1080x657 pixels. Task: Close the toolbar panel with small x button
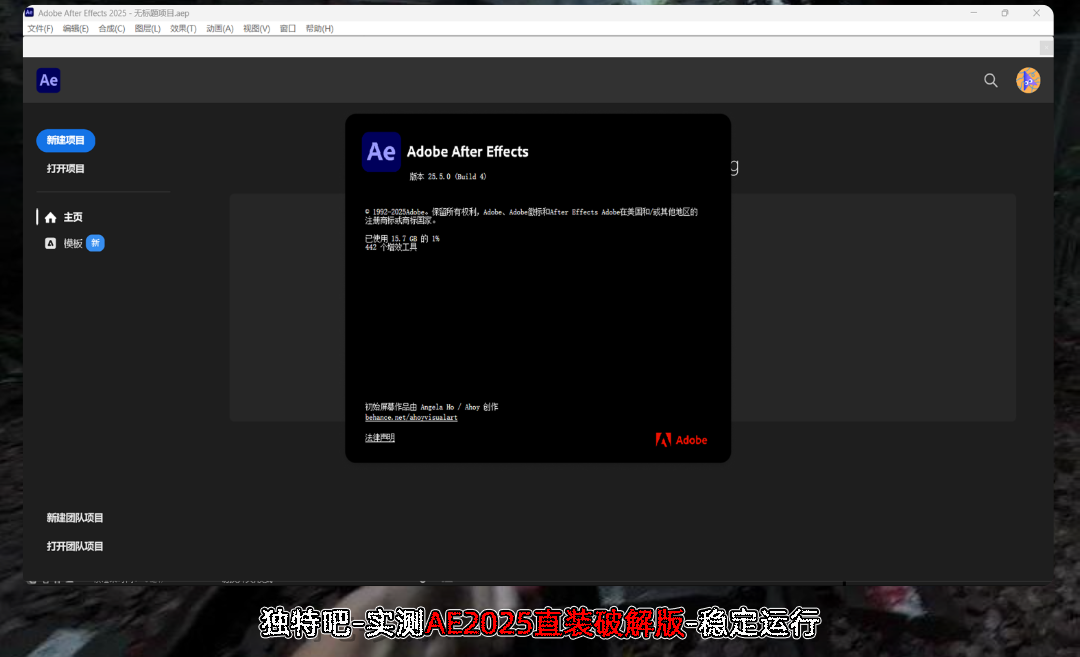(x=1046, y=47)
